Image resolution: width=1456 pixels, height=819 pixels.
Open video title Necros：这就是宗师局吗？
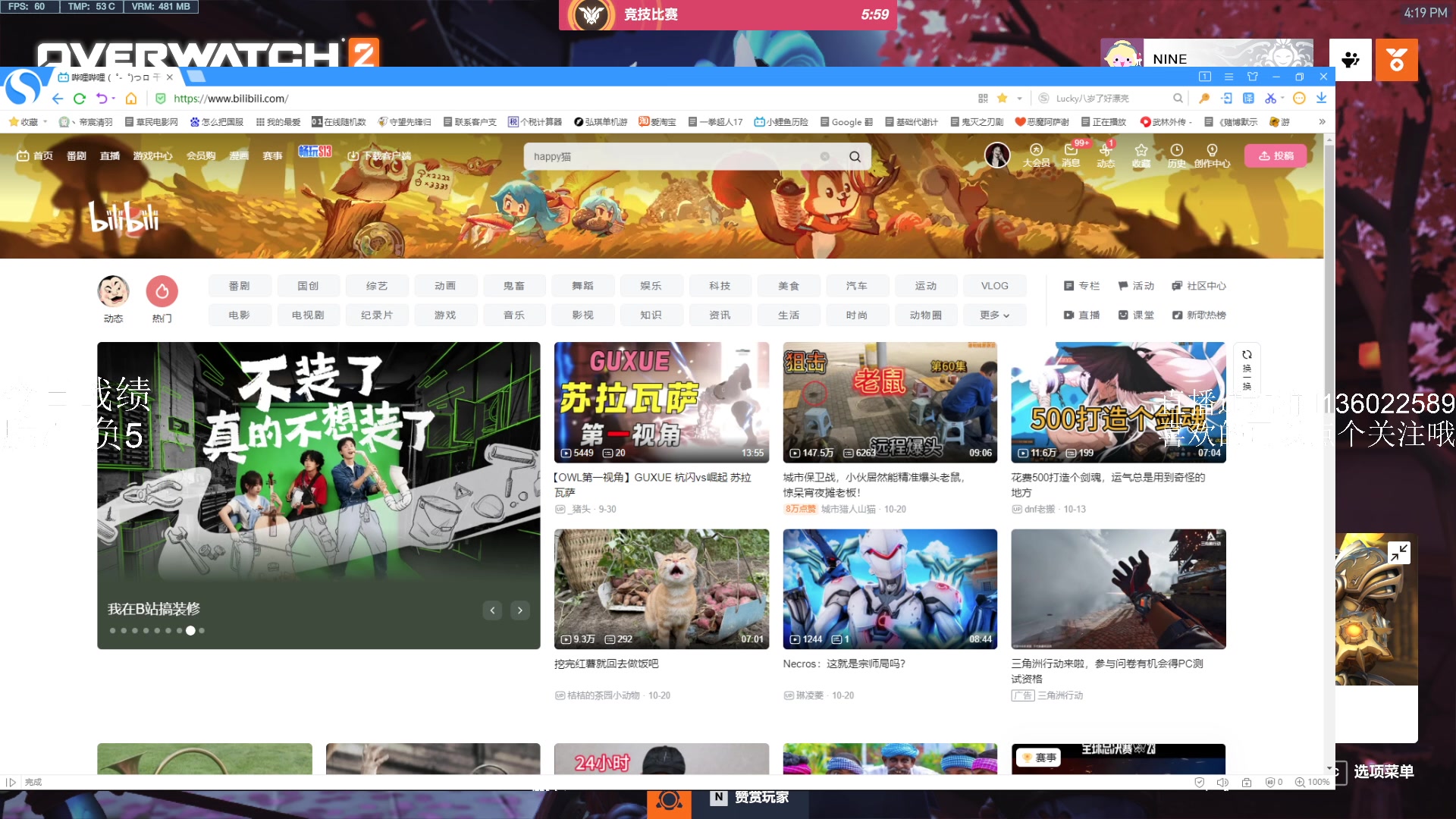(844, 664)
